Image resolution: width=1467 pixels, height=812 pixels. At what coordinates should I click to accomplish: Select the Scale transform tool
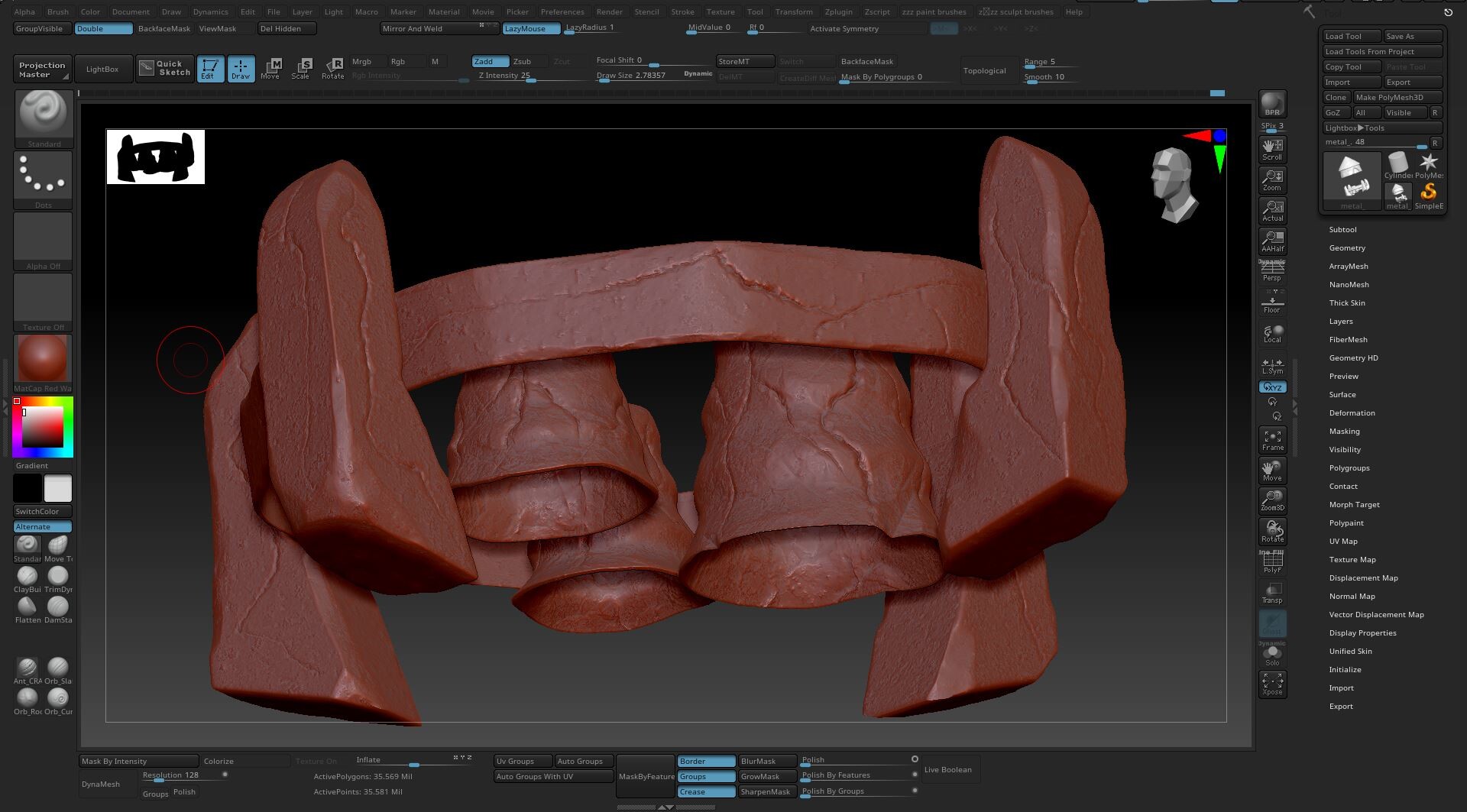click(300, 69)
